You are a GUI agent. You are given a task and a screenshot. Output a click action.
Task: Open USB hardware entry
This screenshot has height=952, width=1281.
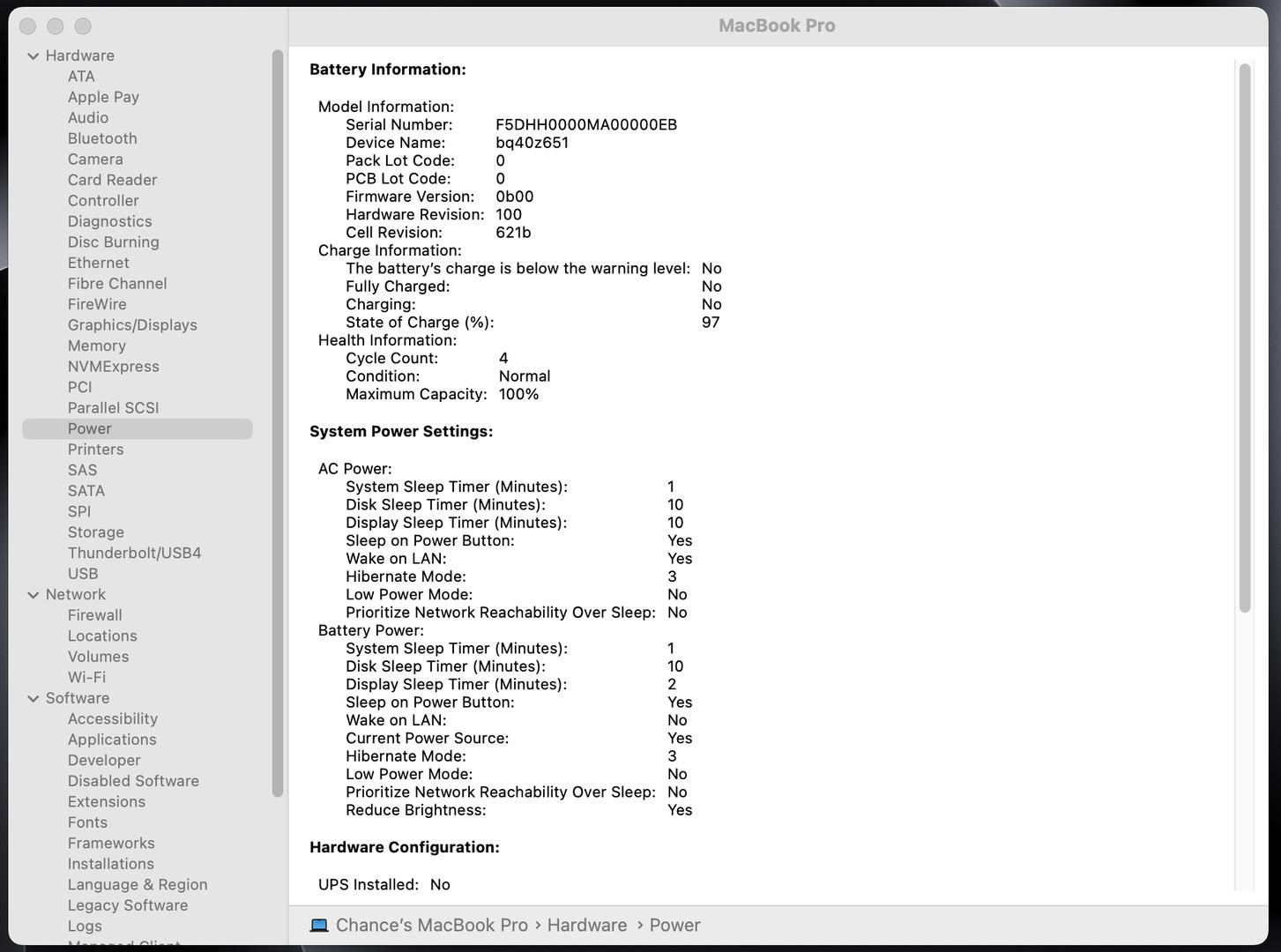[x=83, y=574]
